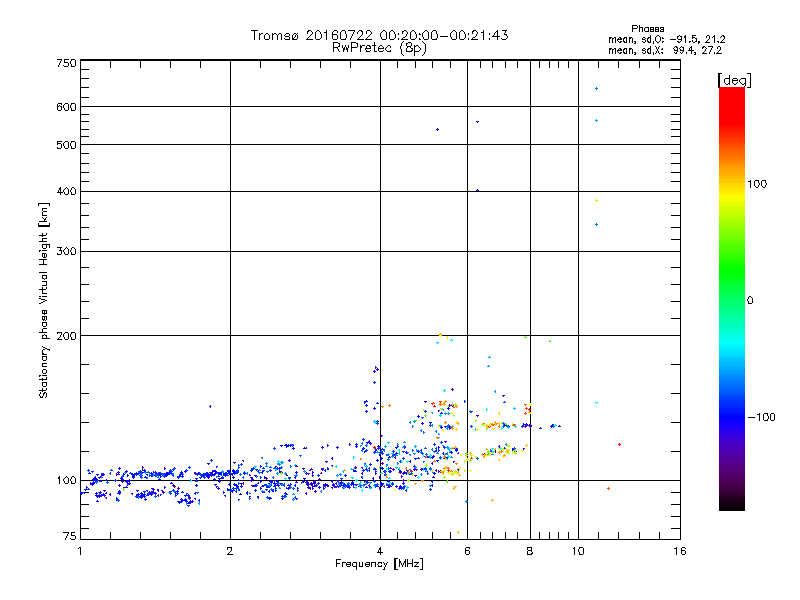The width and height of the screenshot is (800, 600).
Task: Click the x-axis tick label '4'
Action: [380, 551]
